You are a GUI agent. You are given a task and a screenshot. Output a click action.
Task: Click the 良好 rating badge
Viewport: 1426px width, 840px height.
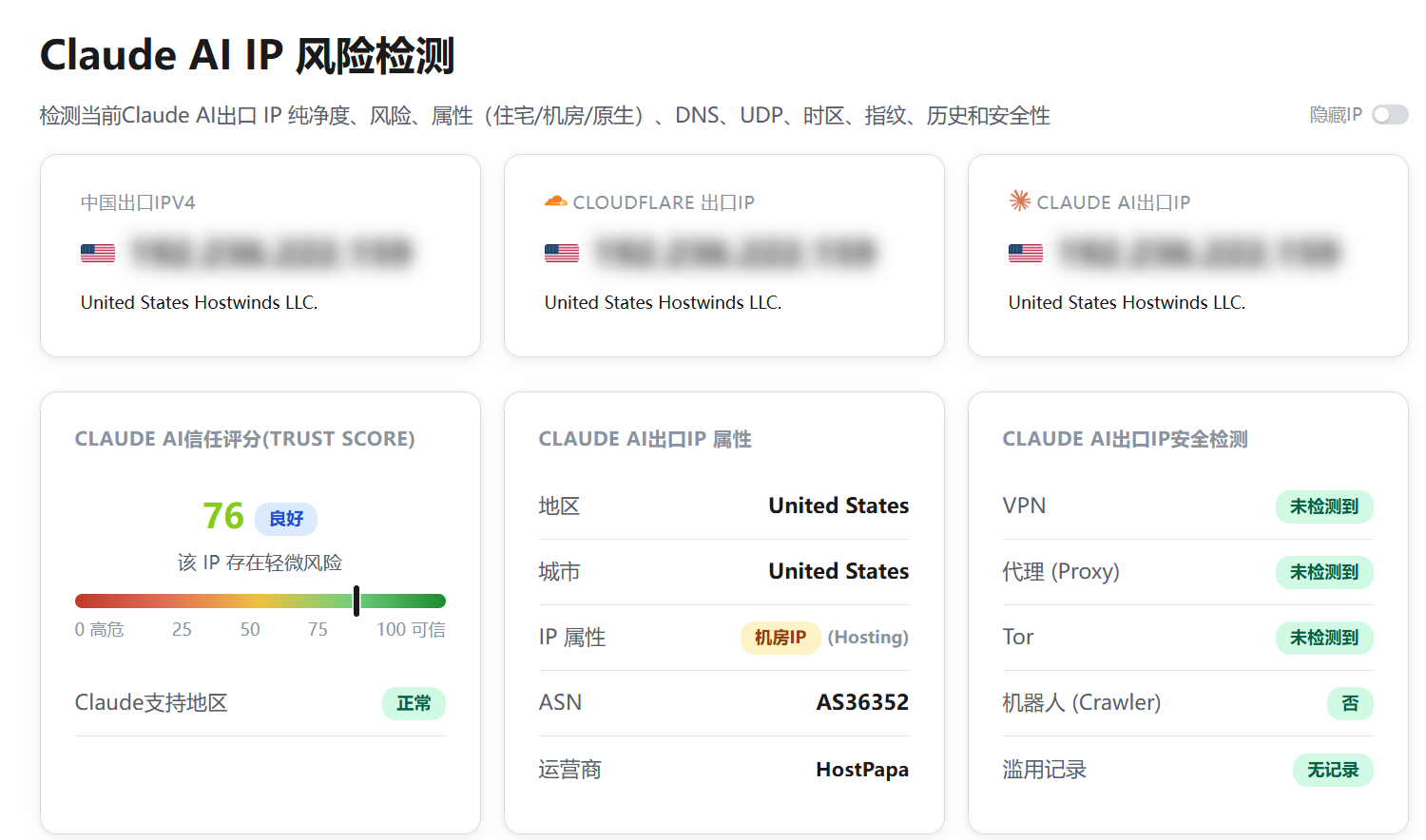(286, 519)
